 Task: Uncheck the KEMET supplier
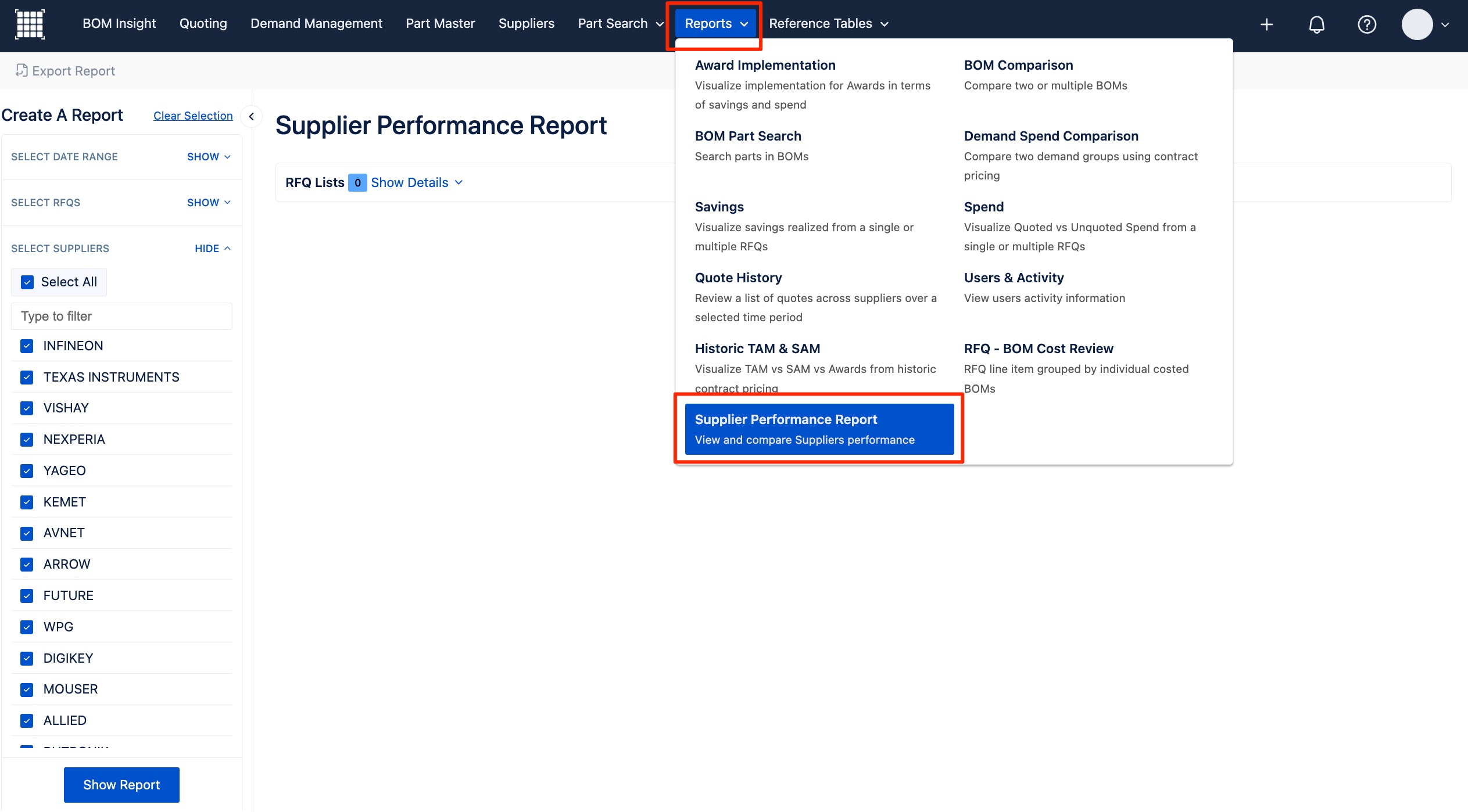(x=27, y=502)
